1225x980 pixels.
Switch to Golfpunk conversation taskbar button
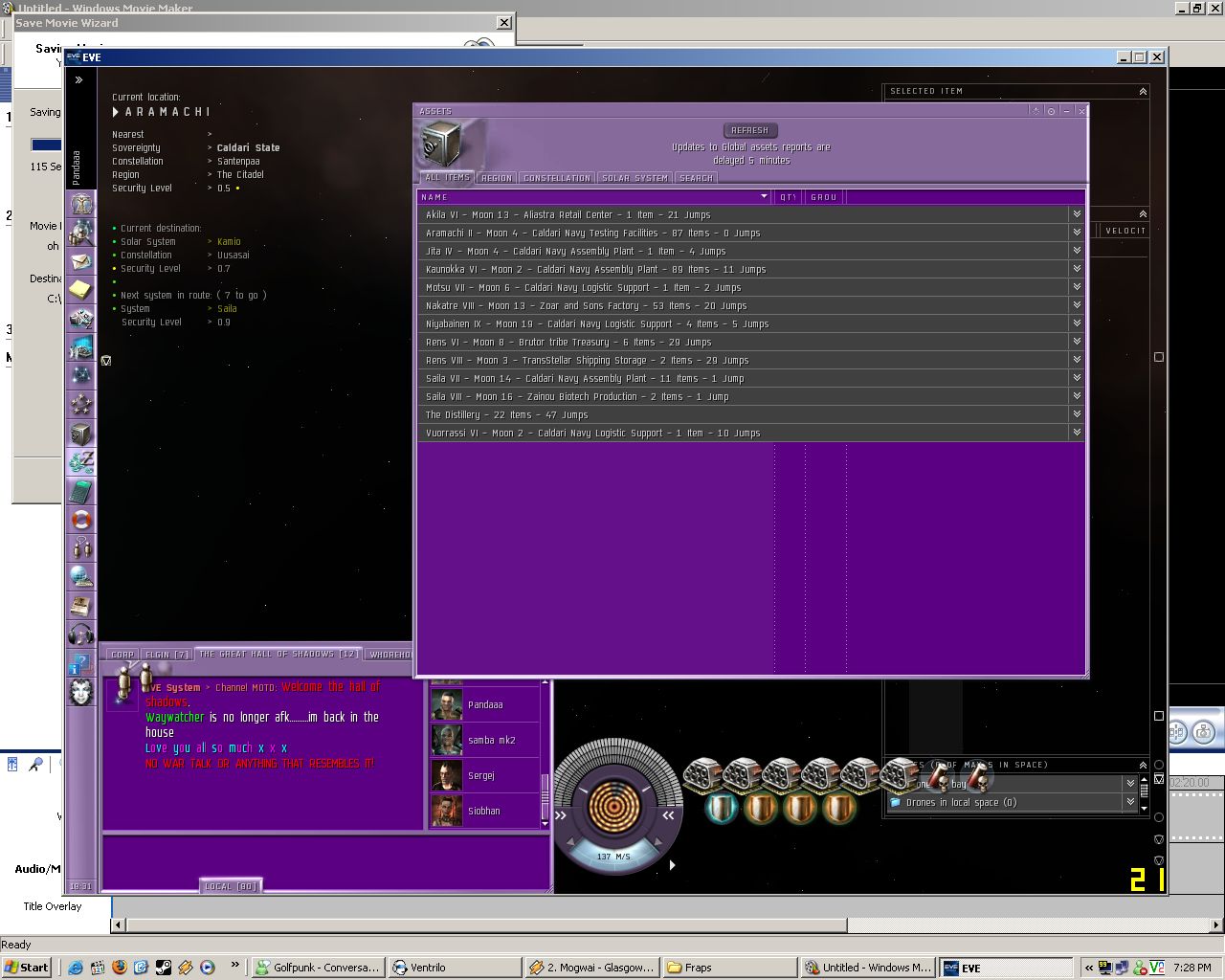(319, 968)
